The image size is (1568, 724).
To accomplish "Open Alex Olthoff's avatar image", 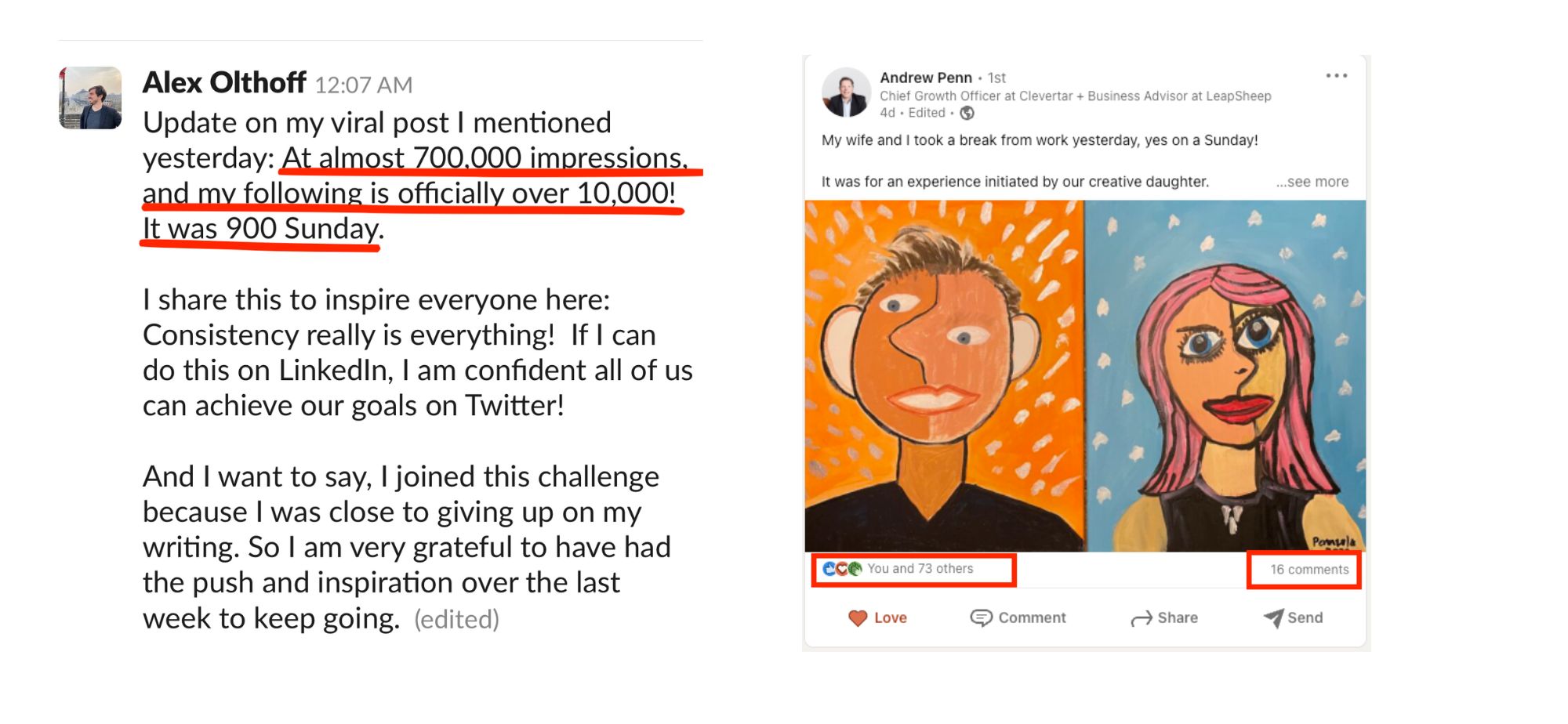I will pos(90,98).
